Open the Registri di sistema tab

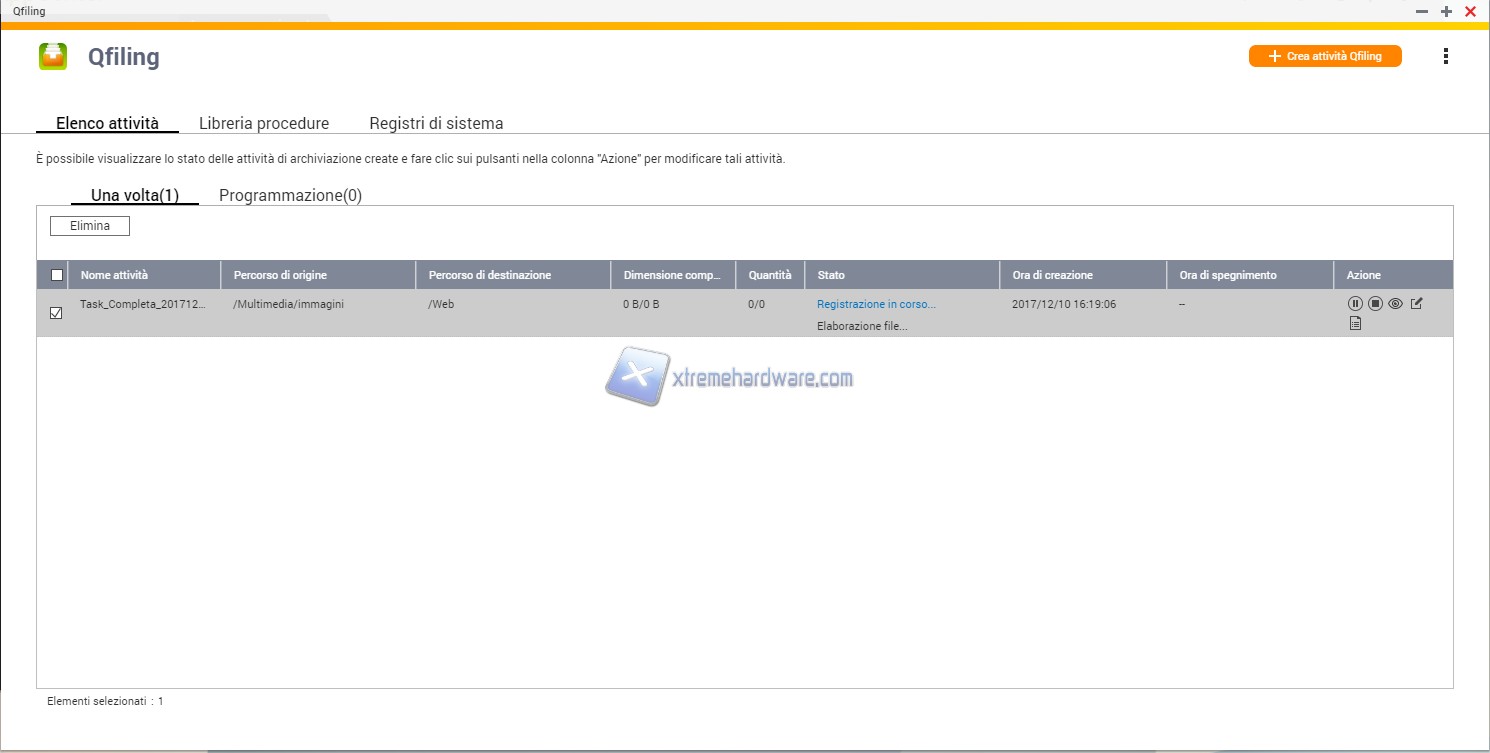436,124
